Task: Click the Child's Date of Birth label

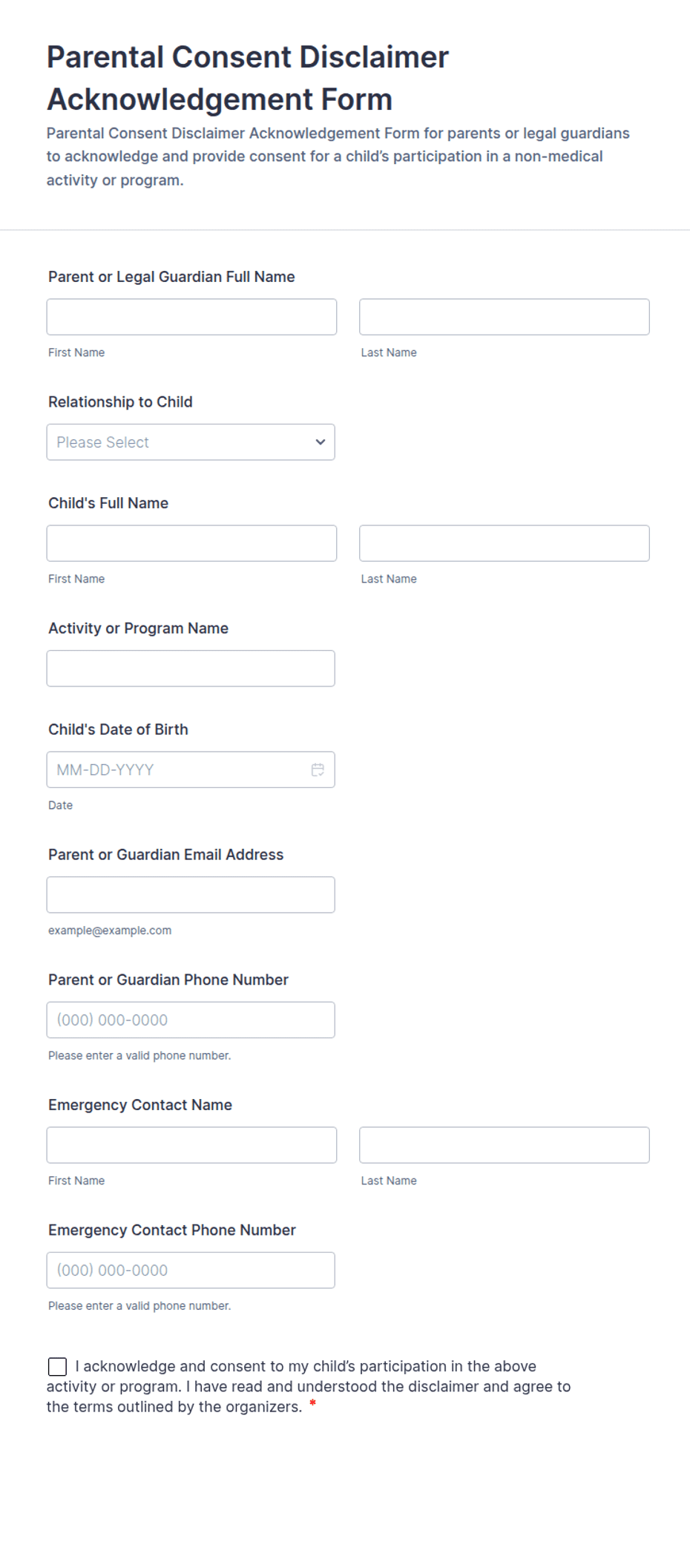Action: 118,729
